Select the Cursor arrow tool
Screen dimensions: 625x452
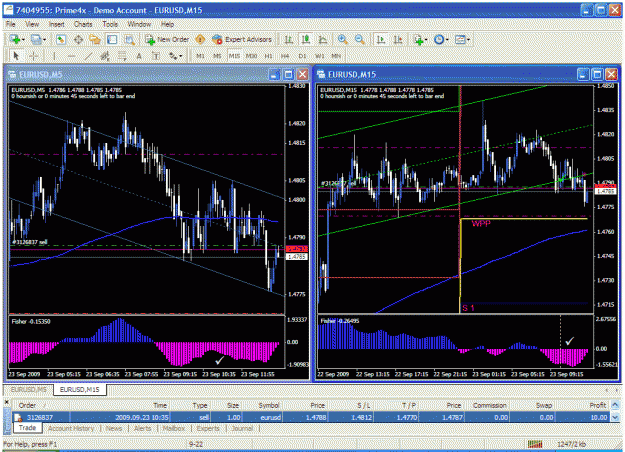(x=16, y=56)
